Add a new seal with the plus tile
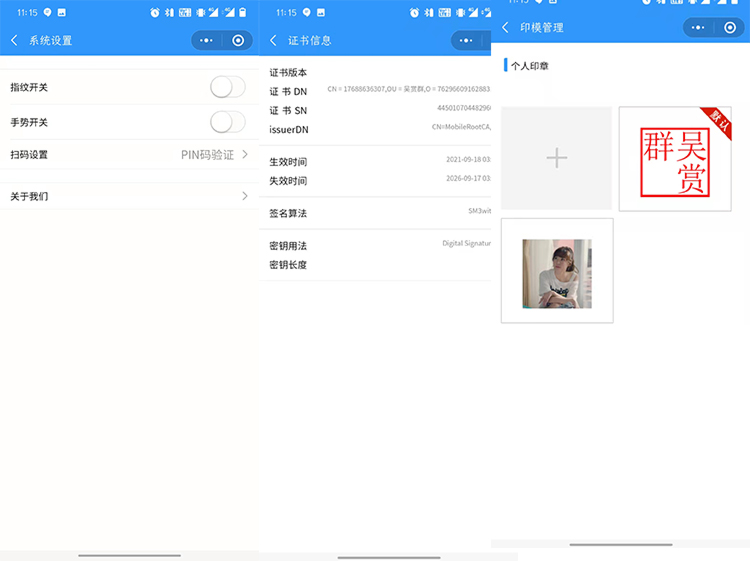 556,158
